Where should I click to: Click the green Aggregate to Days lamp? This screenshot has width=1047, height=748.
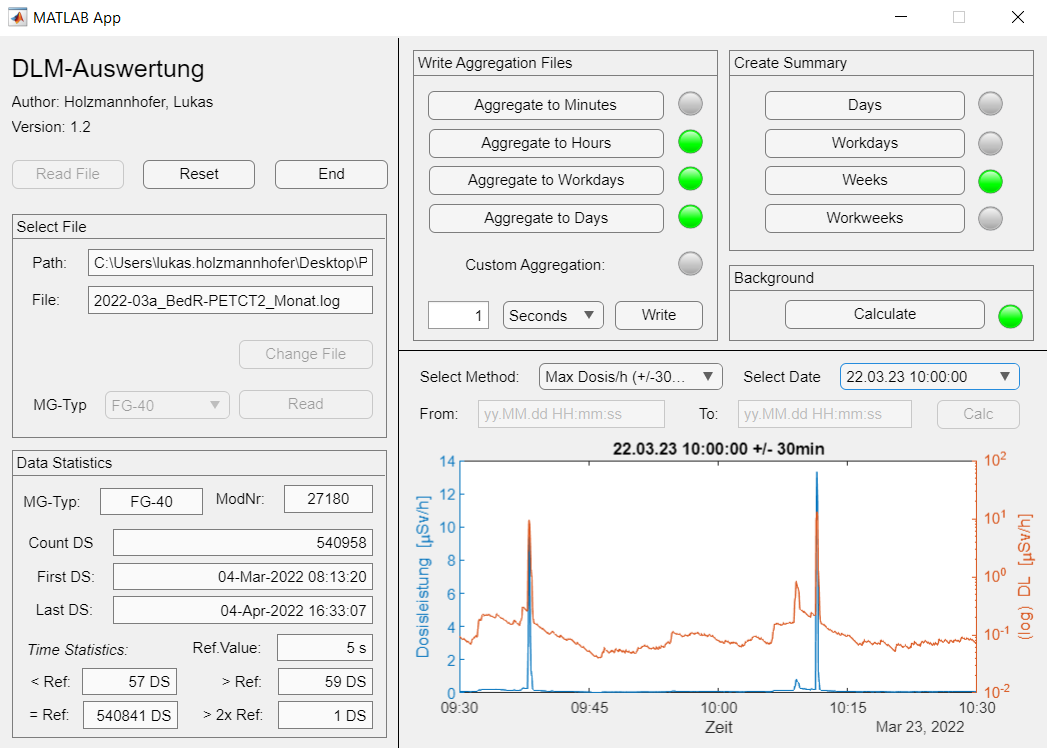pos(690,216)
